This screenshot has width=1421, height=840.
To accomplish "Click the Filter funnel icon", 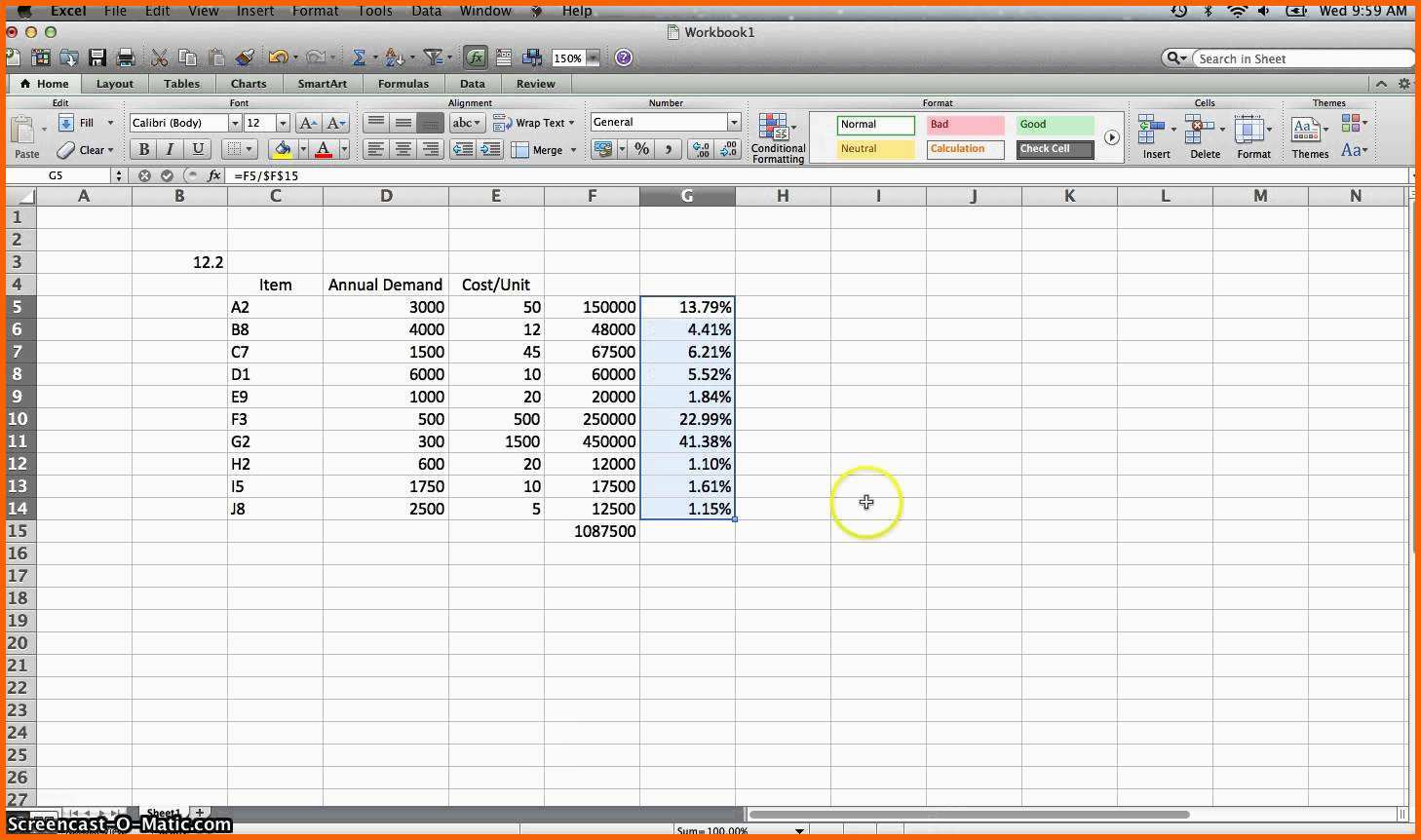I will (434, 57).
